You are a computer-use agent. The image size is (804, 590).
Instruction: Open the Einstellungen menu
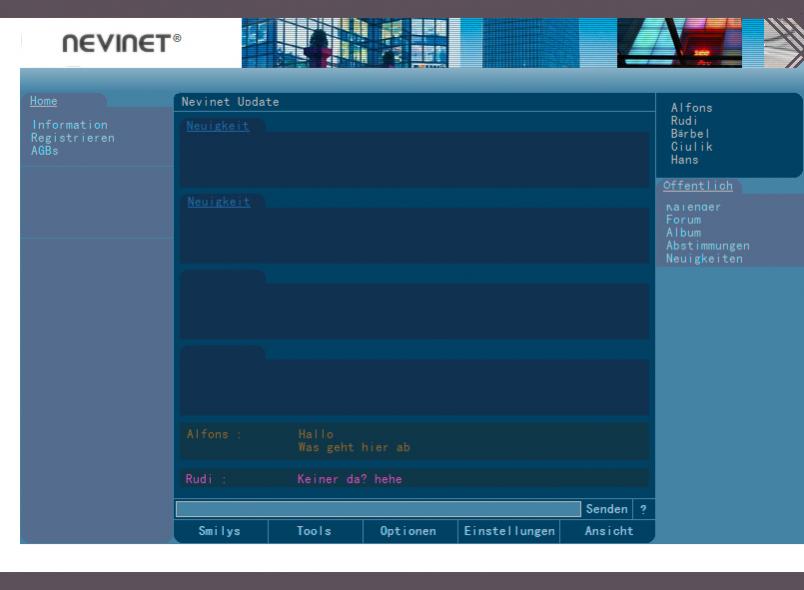point(509,532)
